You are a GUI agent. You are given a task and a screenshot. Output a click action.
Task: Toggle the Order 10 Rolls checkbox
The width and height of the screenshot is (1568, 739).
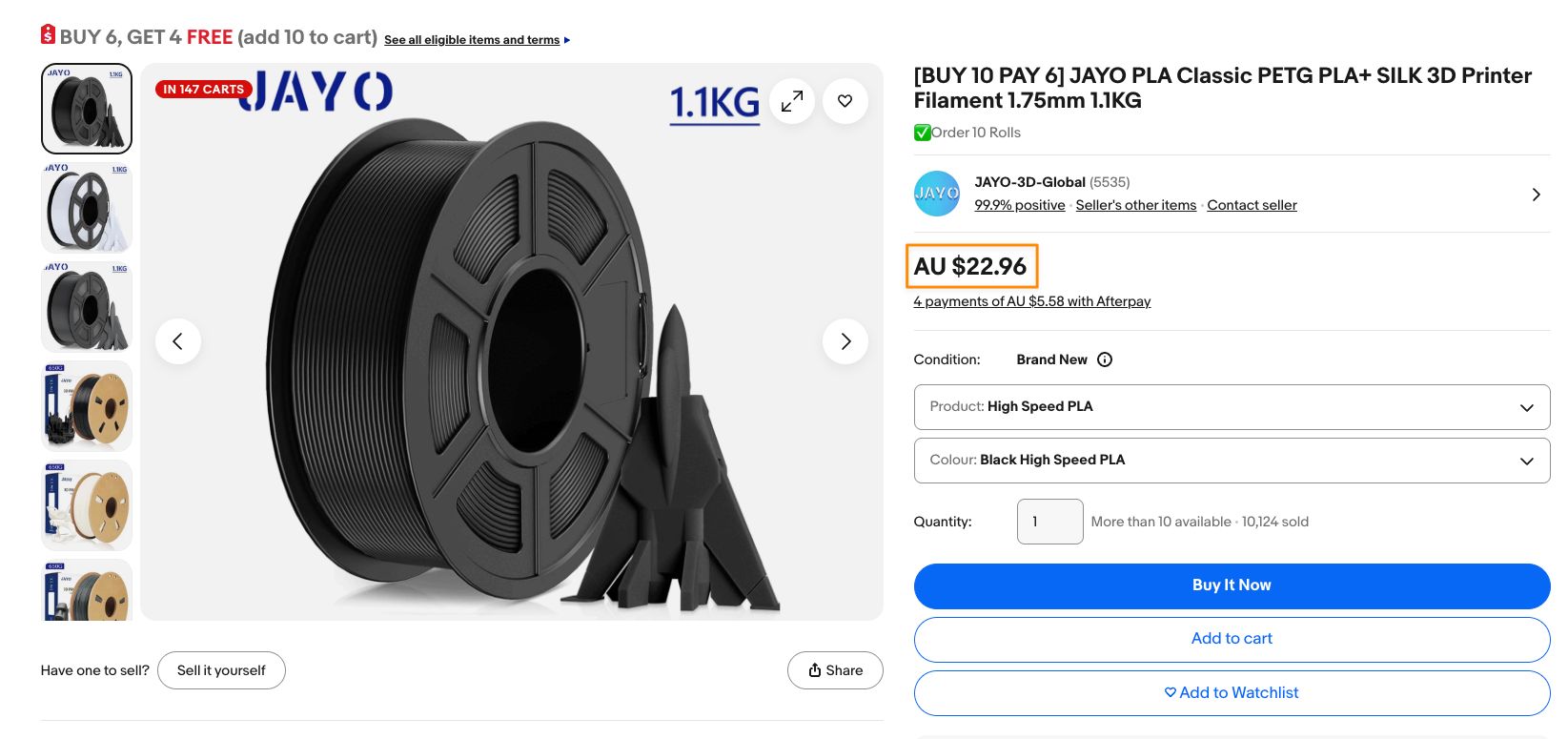coord(922,133)
